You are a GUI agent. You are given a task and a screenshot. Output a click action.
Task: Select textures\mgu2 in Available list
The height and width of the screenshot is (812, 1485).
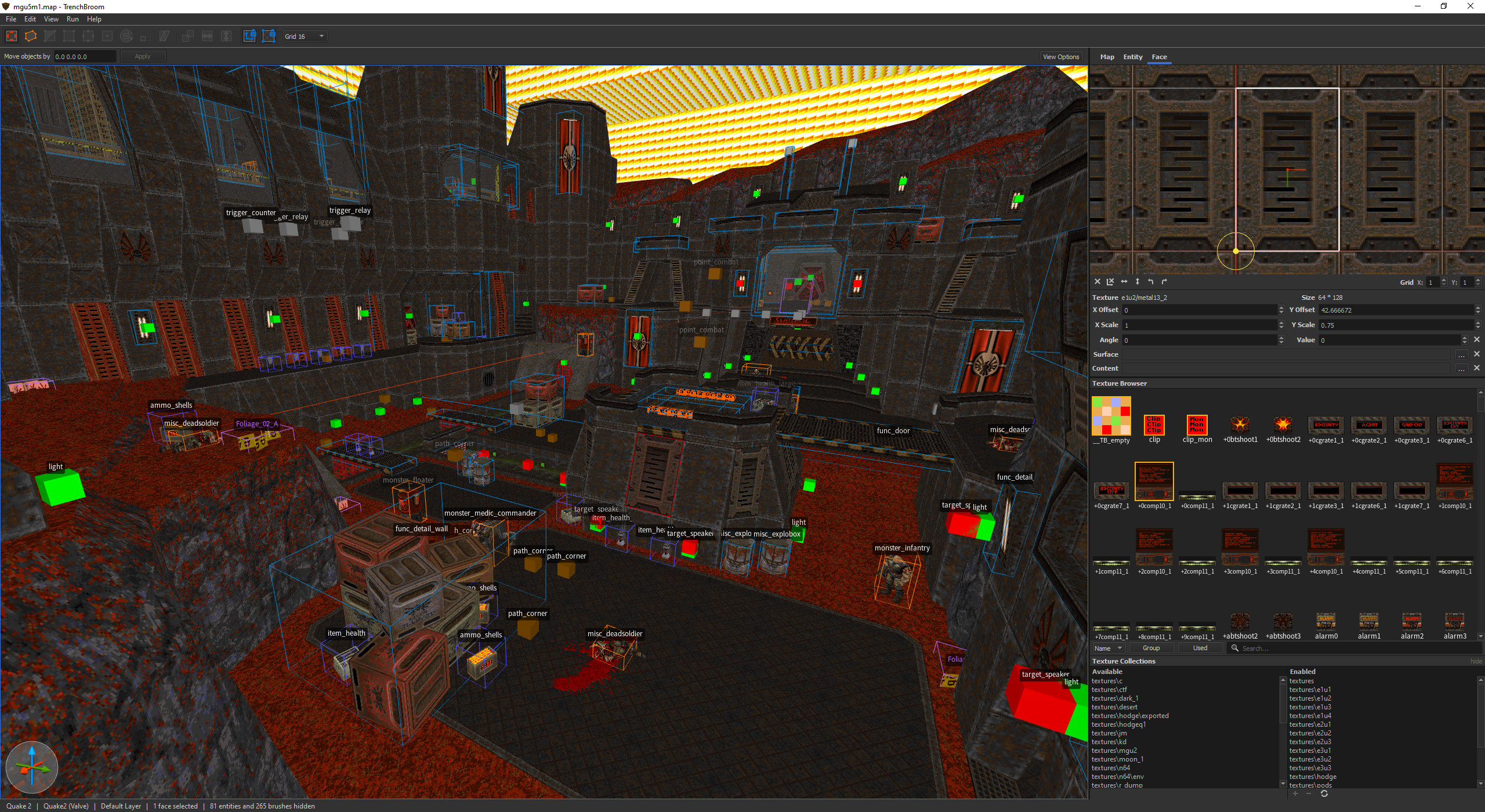click(1114, 751)
